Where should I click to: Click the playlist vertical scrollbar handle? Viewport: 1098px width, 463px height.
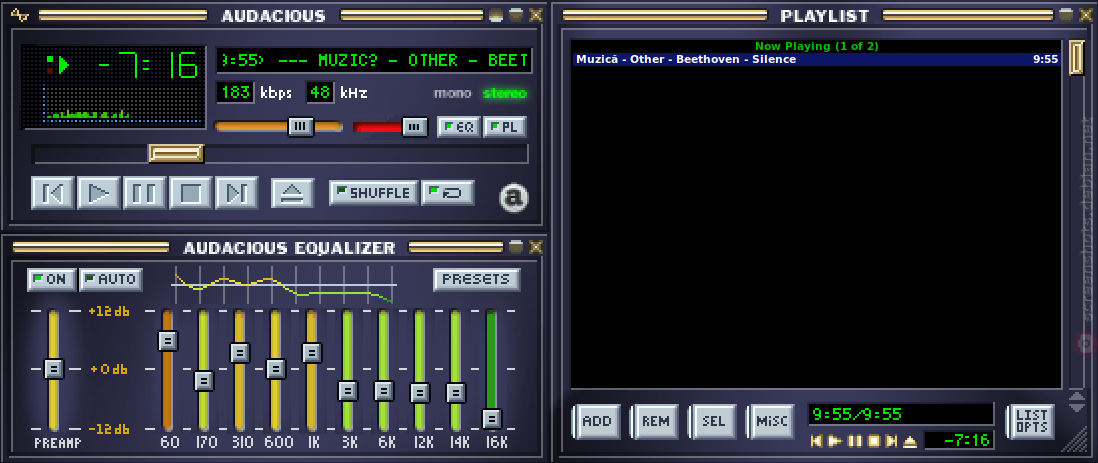tap(1075, 56)
